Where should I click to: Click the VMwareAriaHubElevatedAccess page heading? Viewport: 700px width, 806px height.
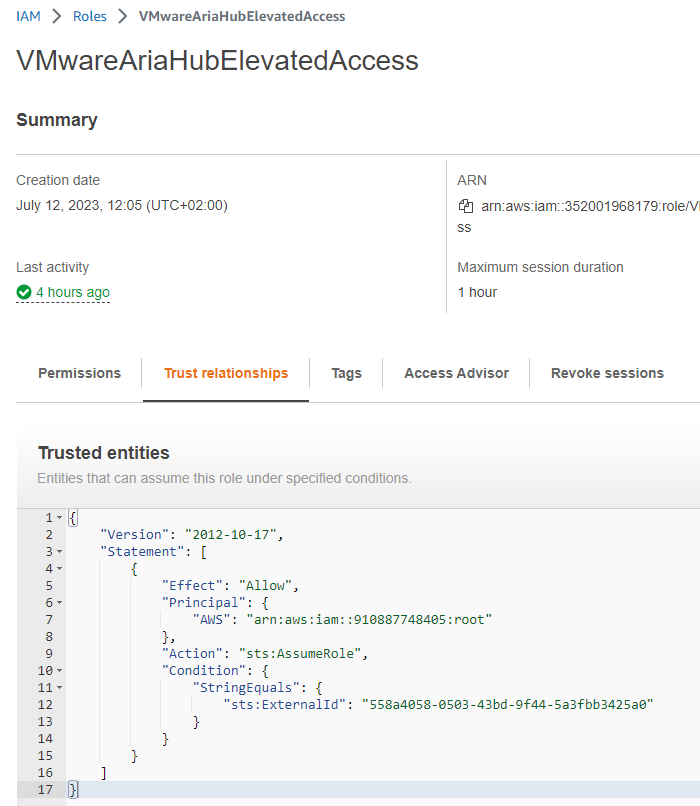pos(217,60)
